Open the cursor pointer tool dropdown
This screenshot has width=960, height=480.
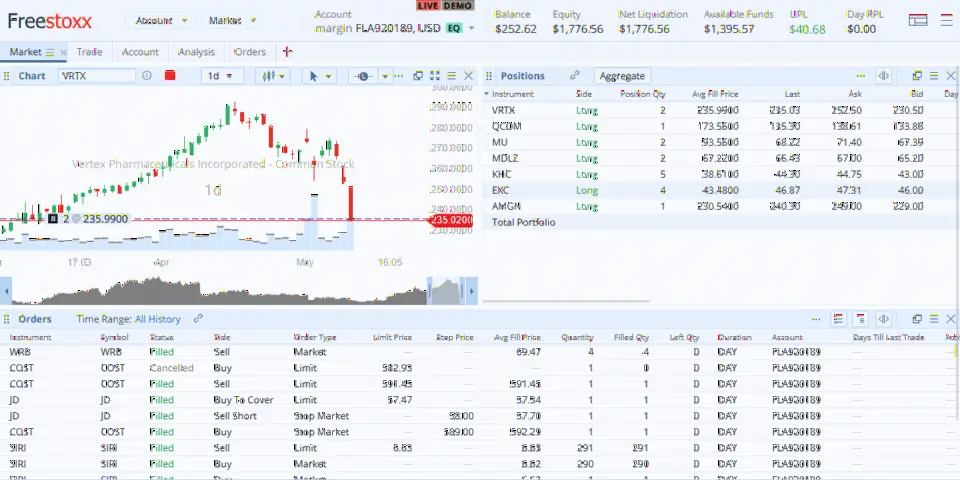point(319,76)
